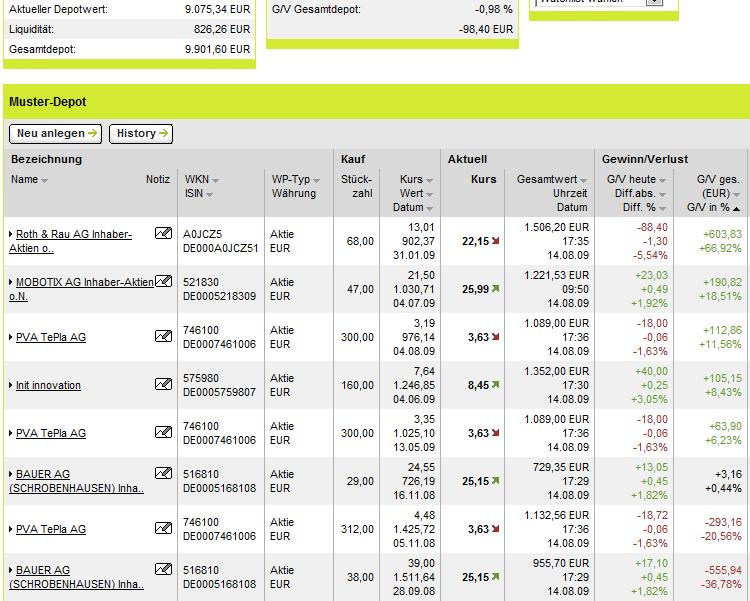Select Liquidität value 826,26 EUR
Screen dimensions: 750x601
coord(222,29)
